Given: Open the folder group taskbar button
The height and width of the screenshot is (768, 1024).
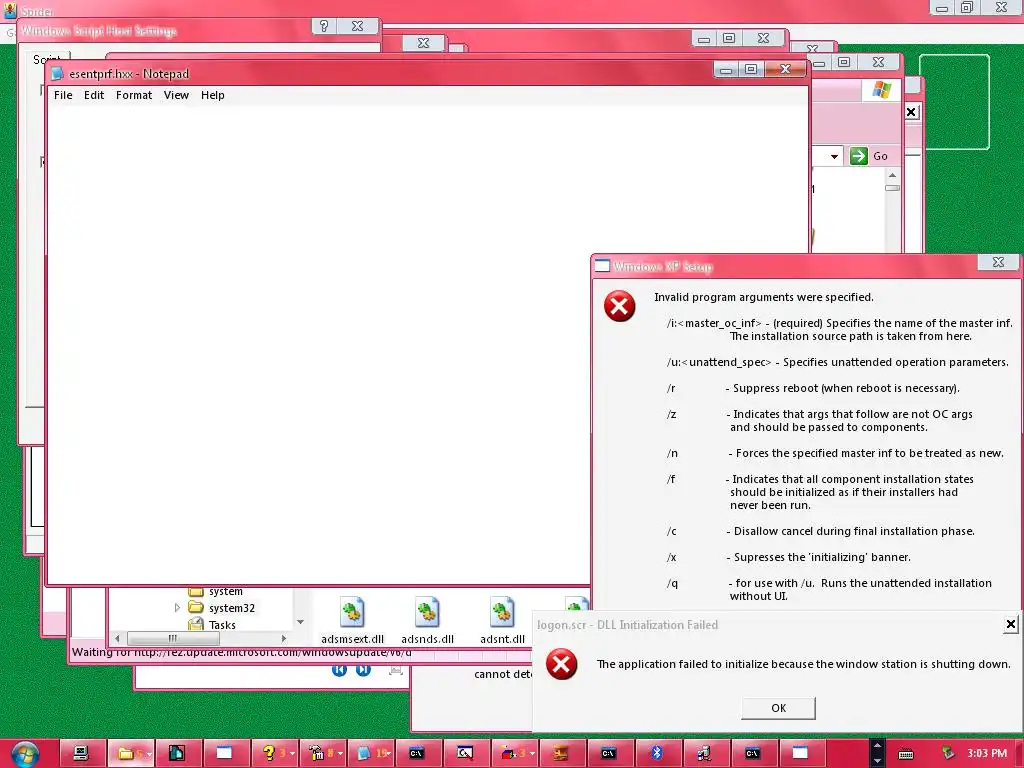Looking at the screenshot, I should tap(130, 754).
